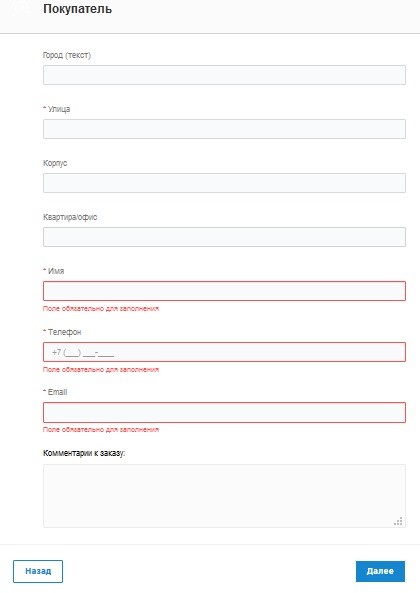
Task: Click the Телефон label
Action: click(x=62, y=332)
